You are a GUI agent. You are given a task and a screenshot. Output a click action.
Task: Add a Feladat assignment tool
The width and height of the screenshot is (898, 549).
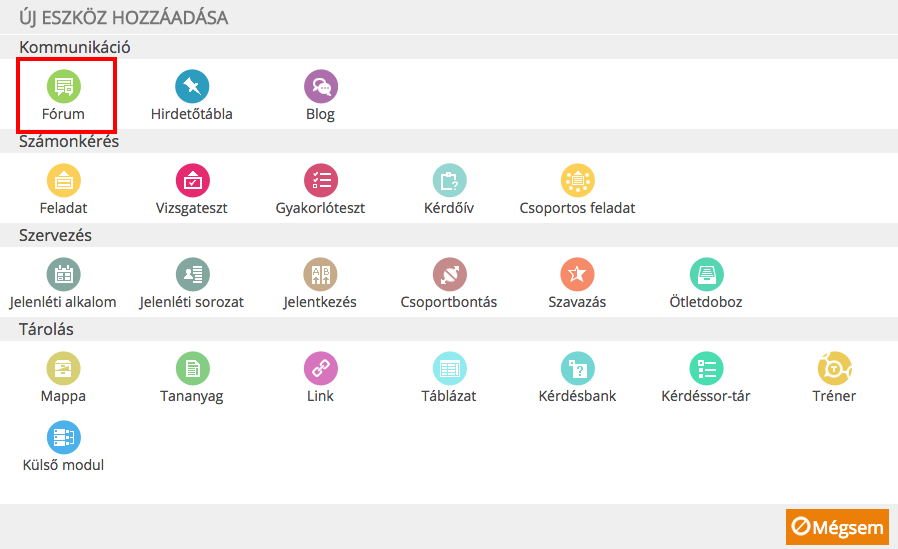point(64,180)
